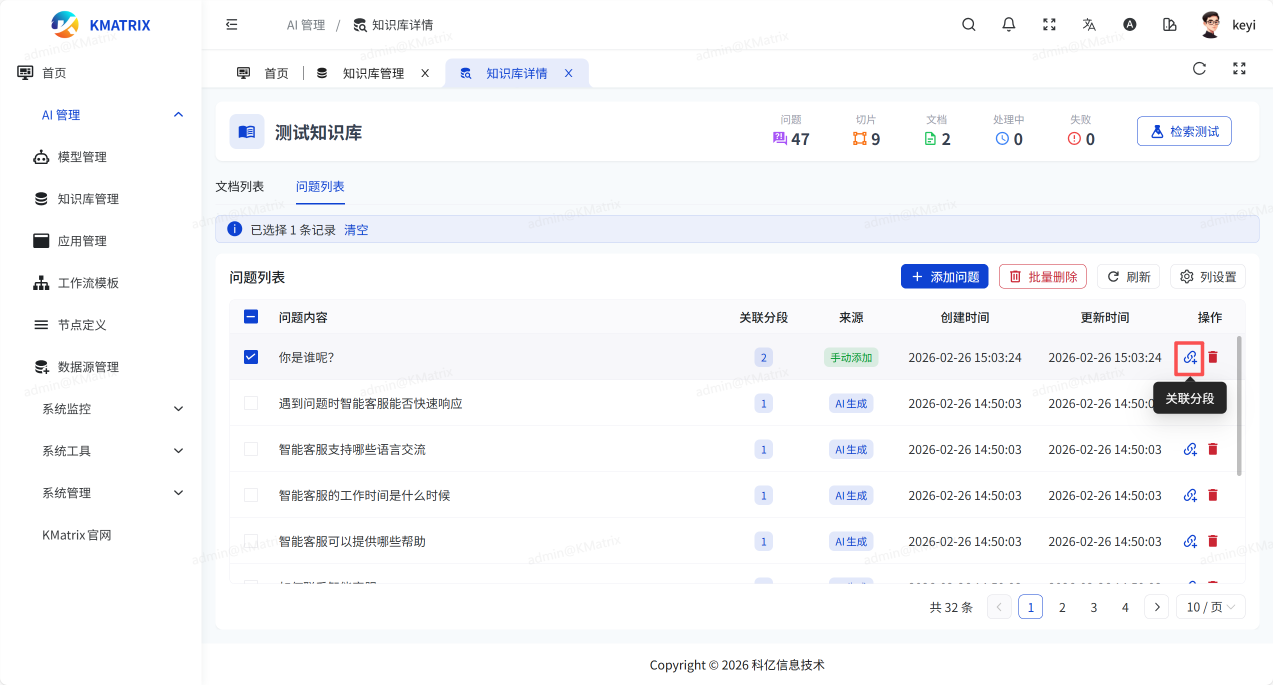Click the refresh page icon beside tabs
Screen dimensions: 1273x685
1199,69
